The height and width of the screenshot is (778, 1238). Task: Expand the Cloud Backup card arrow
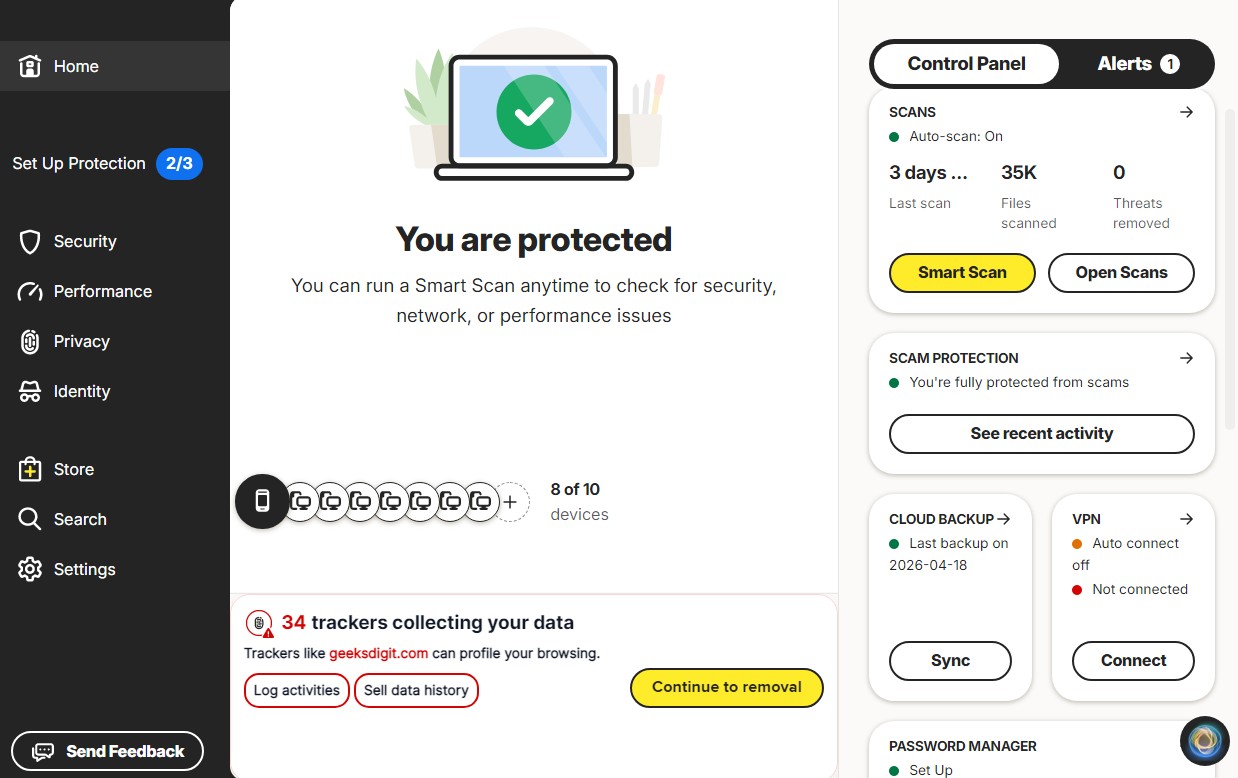(x=1004, y=519)
